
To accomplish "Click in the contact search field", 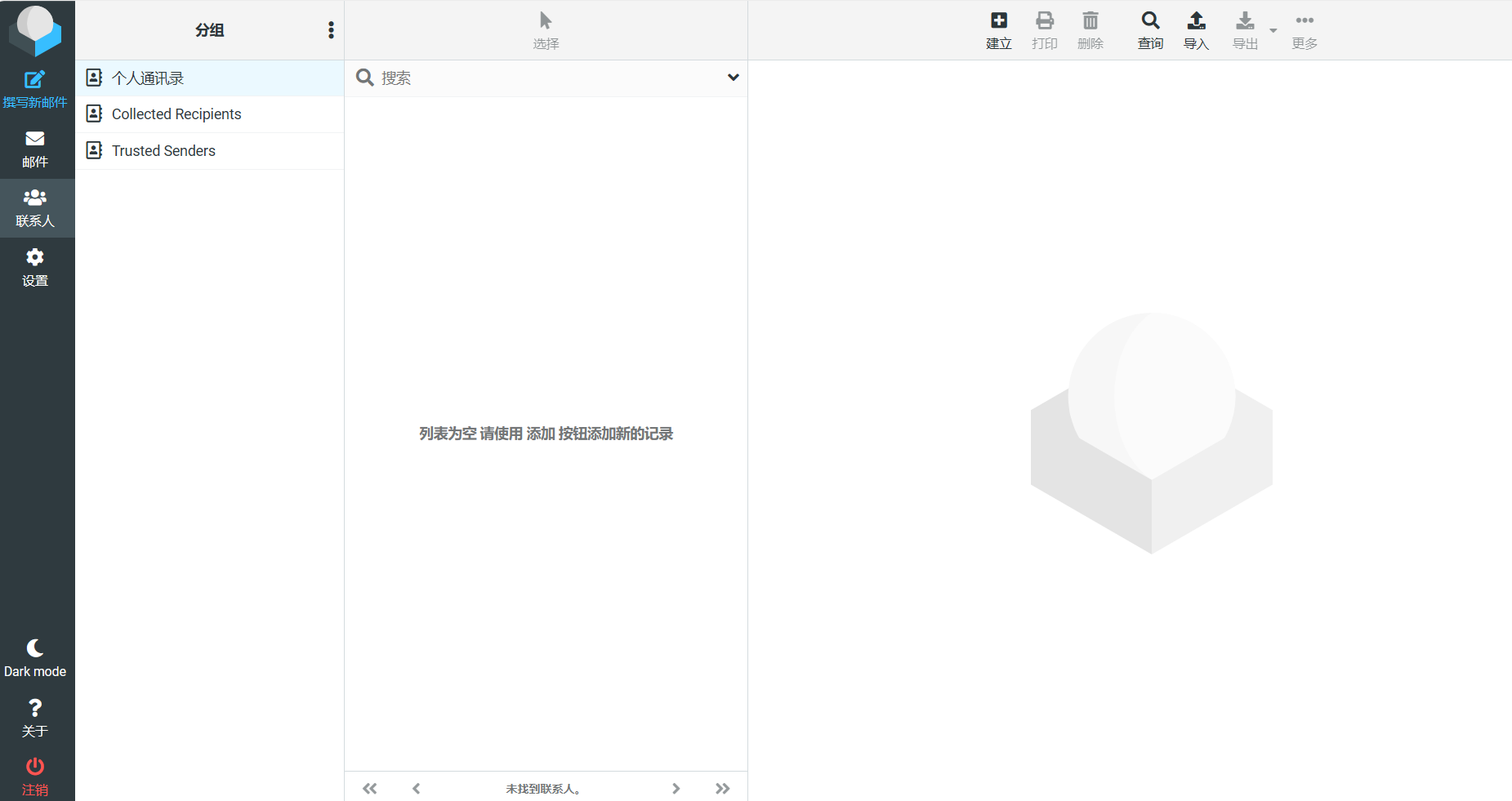I will click(547, 78).
